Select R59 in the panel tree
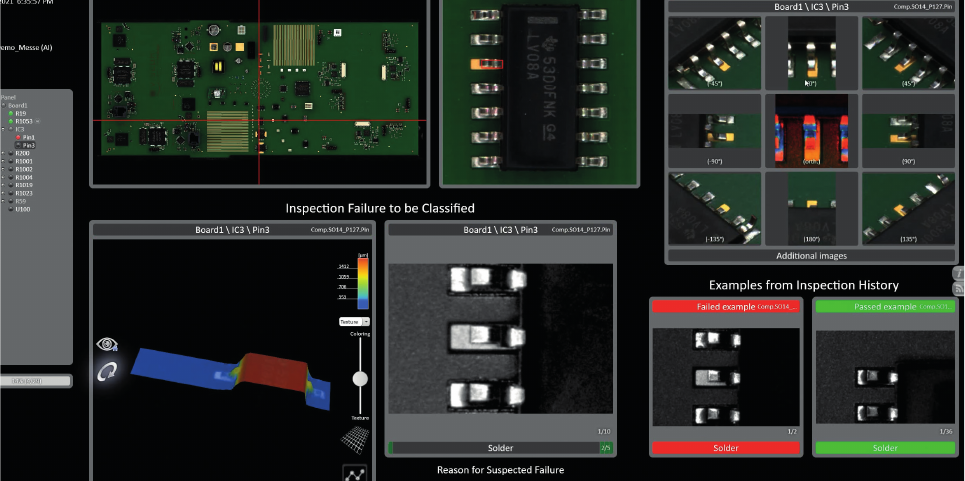Viewport: 965px width, 481px height. point(21,201)
